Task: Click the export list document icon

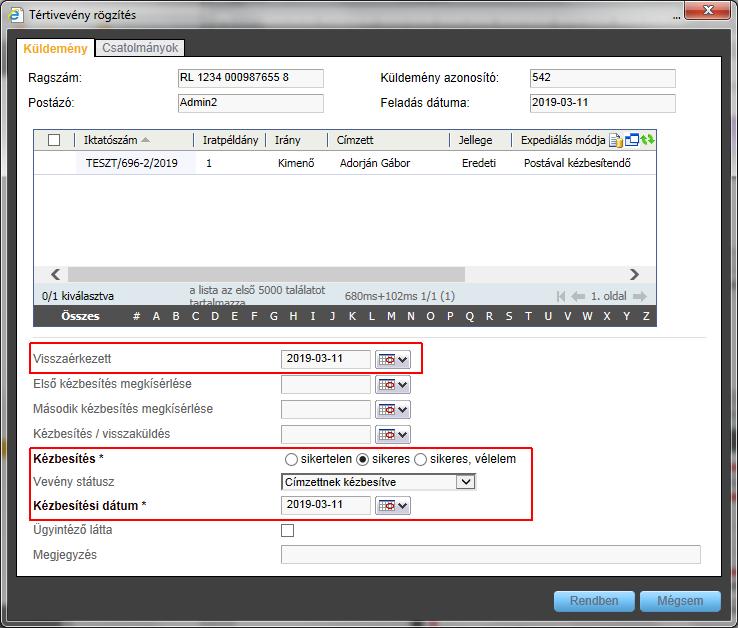Action: click(616, 140)
